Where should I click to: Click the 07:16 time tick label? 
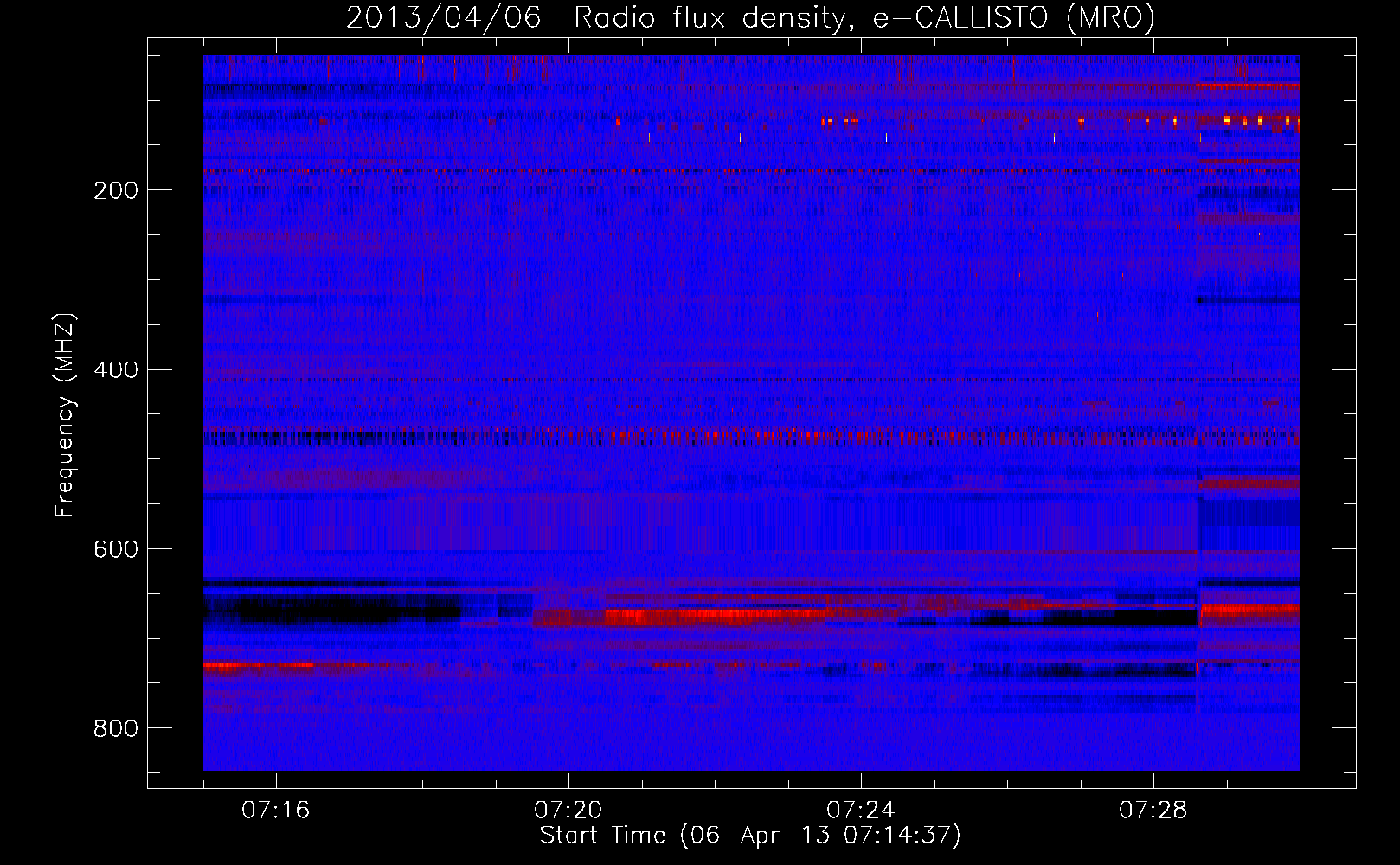(275, 810)
